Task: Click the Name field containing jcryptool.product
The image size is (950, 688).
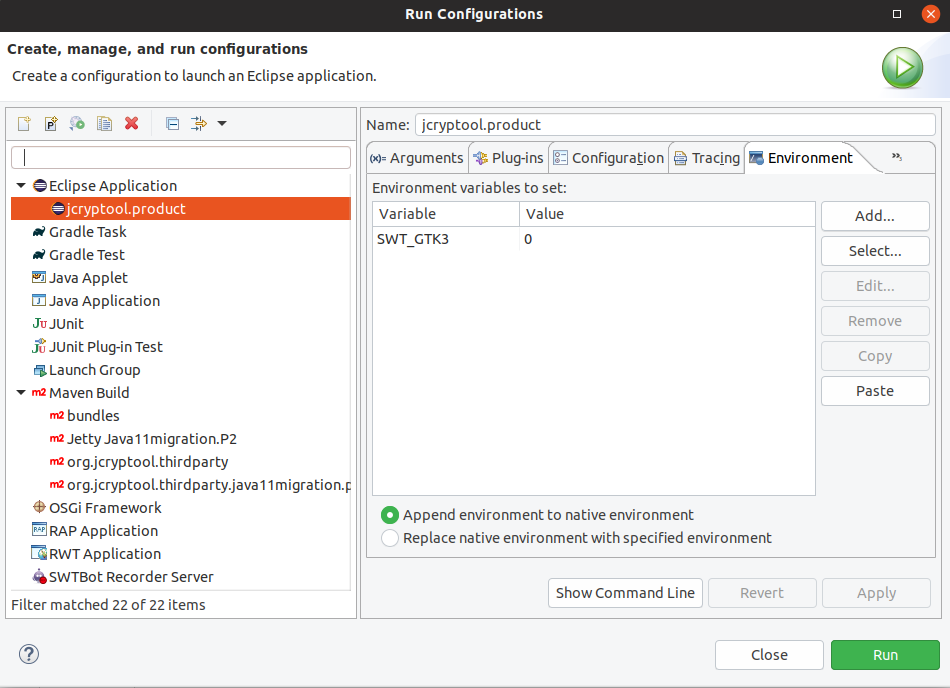Action: 675,125
